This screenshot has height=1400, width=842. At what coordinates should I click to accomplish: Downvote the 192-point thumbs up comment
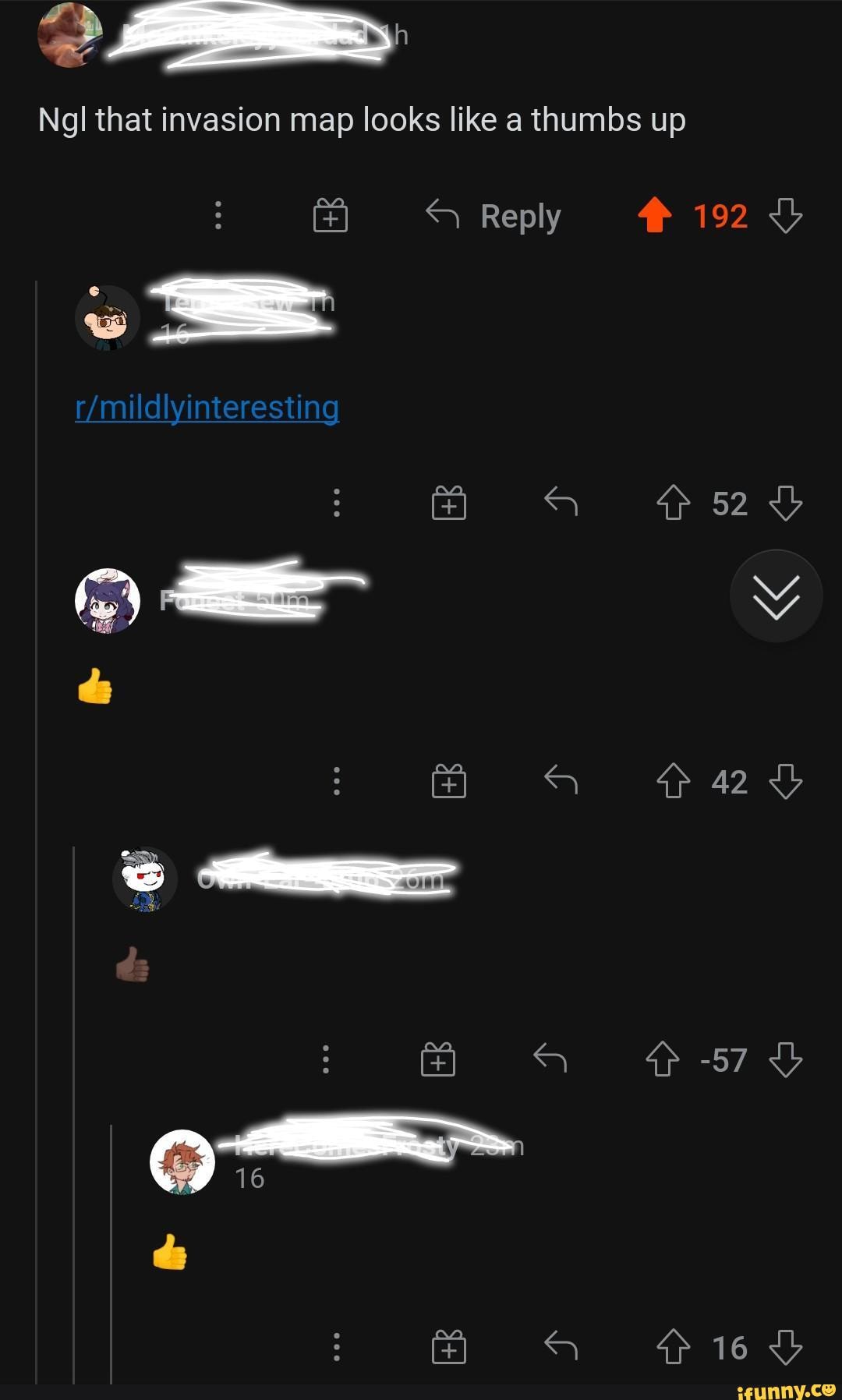coord(785,216)
